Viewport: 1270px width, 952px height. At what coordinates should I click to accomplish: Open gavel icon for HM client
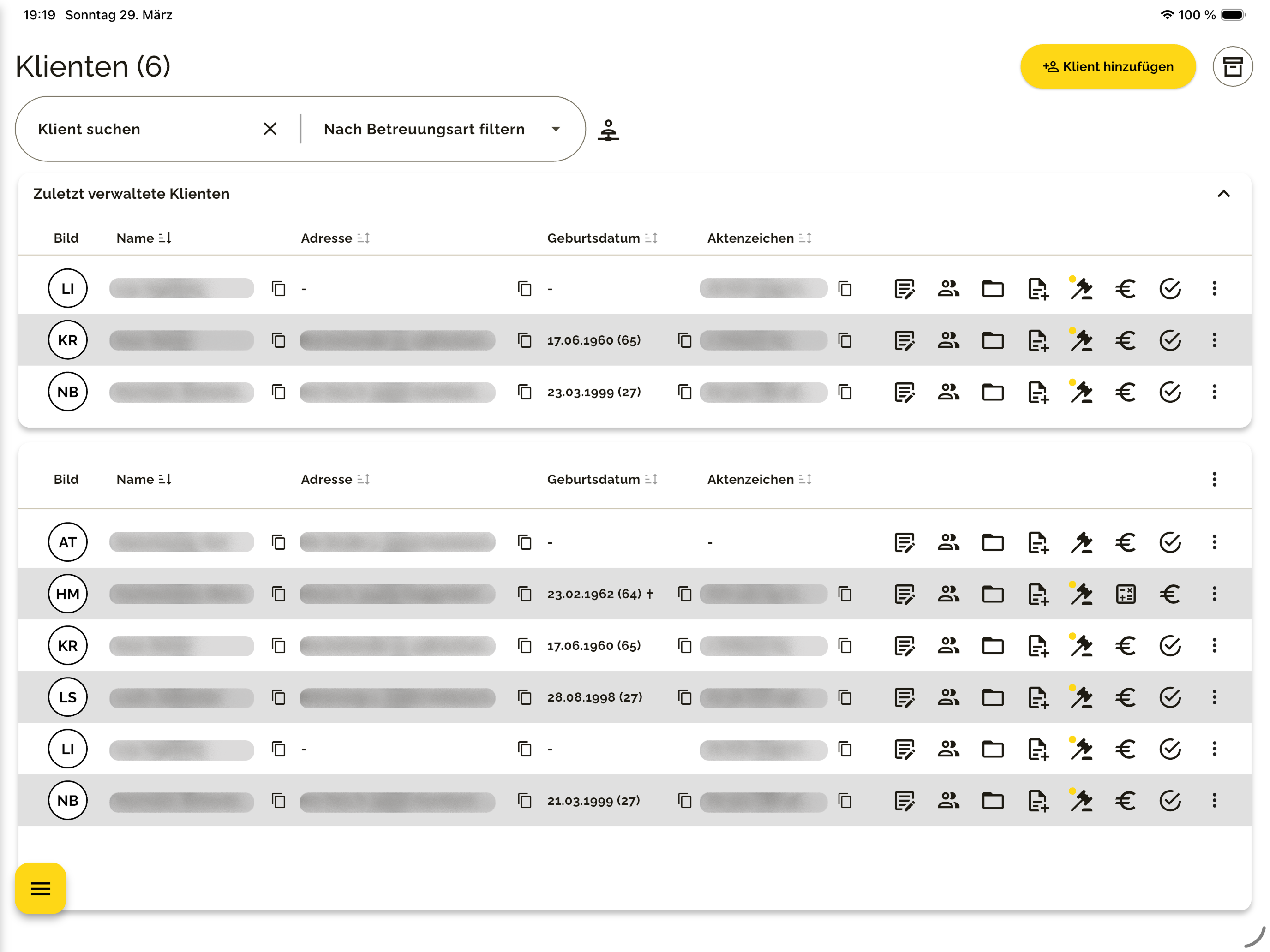click(1082, 594)
